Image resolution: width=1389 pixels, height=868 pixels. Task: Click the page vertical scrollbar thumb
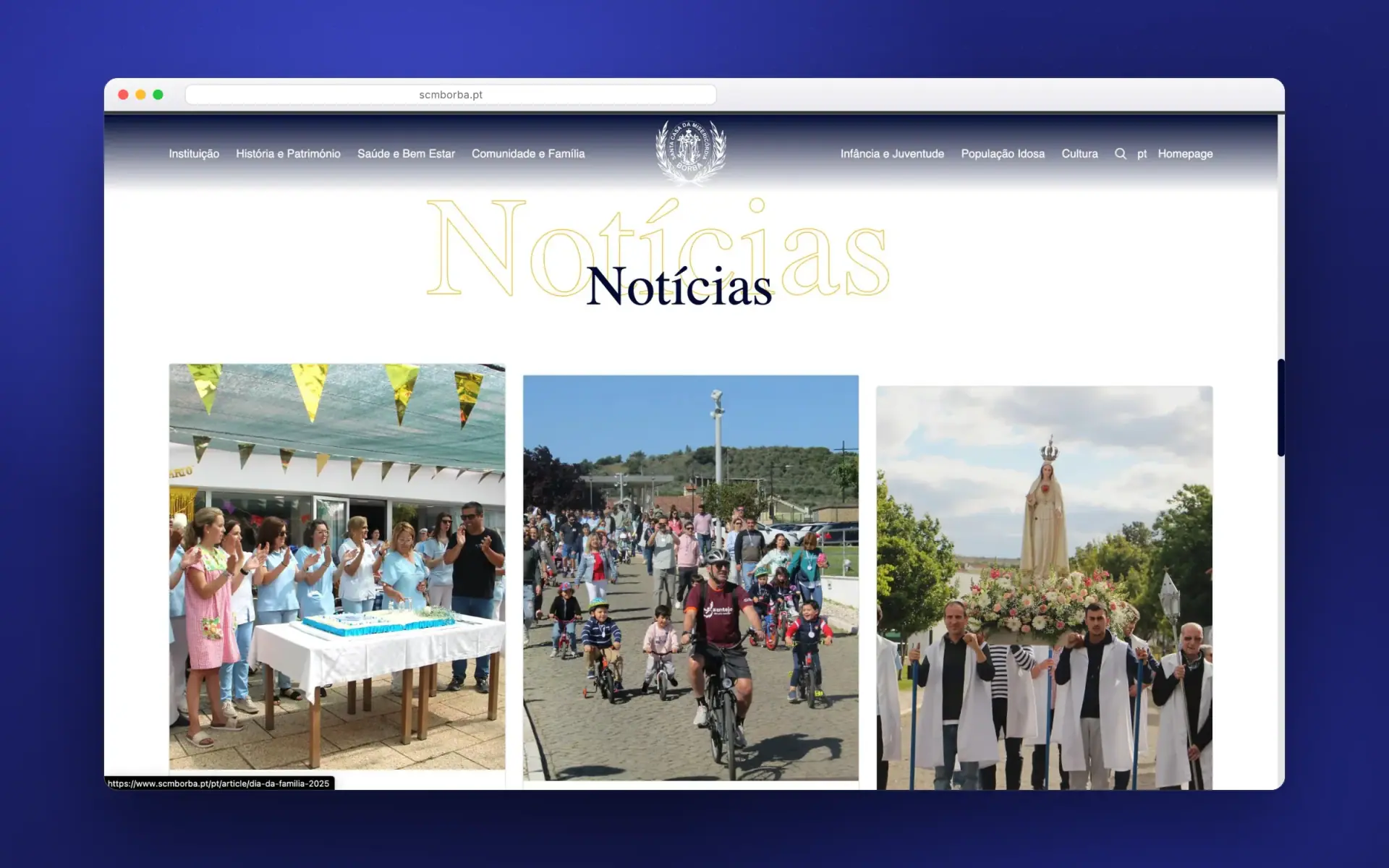tap(1280, 407)
